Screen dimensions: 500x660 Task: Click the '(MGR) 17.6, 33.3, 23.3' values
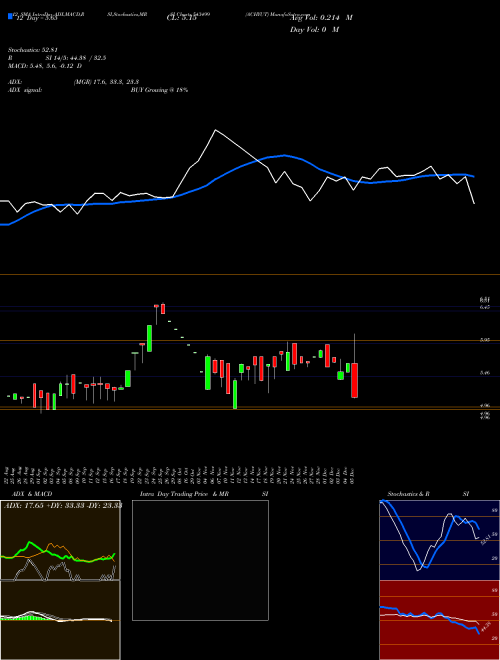pos(106,82)
